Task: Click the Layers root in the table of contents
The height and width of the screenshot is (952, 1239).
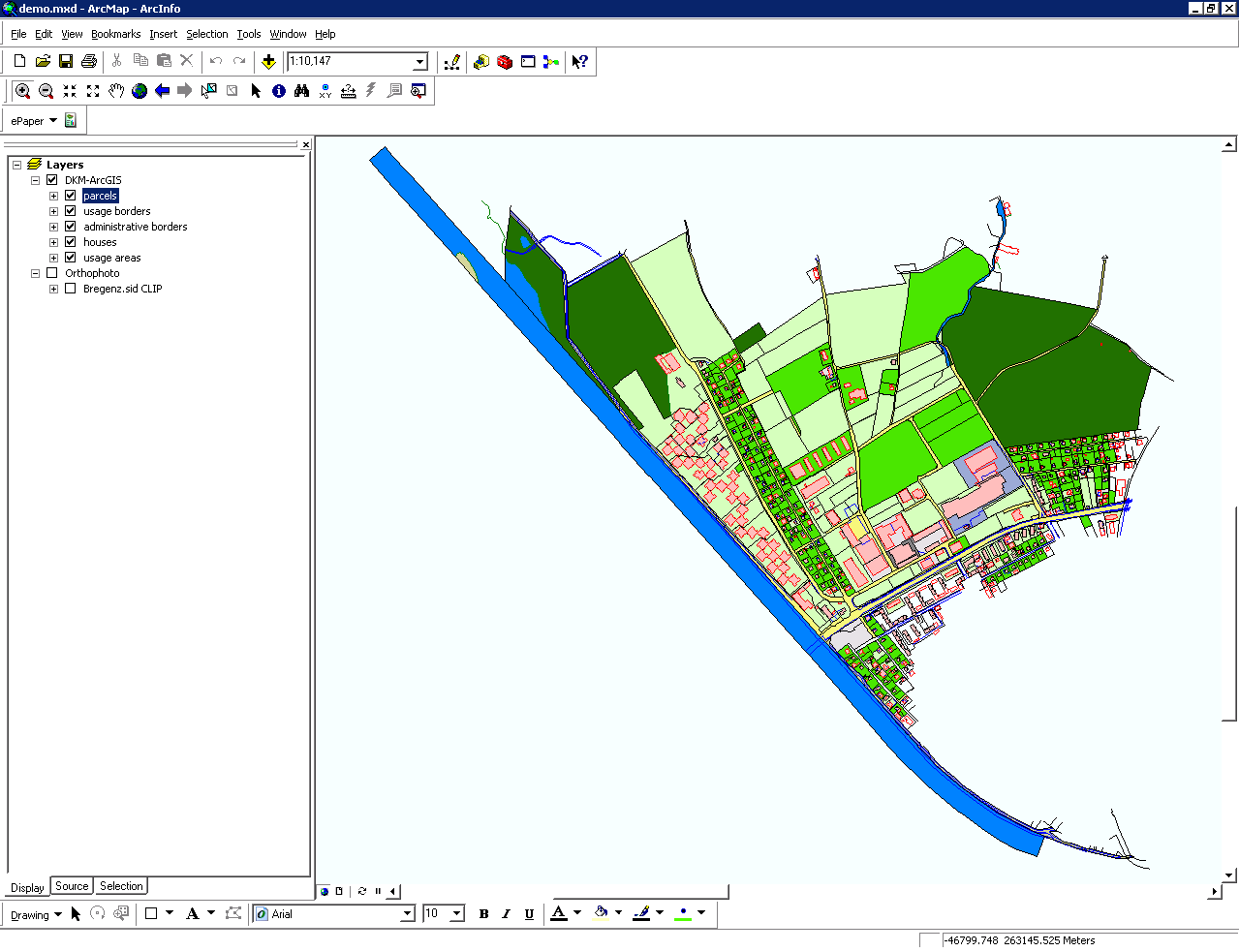Action: tap(65, 164)
